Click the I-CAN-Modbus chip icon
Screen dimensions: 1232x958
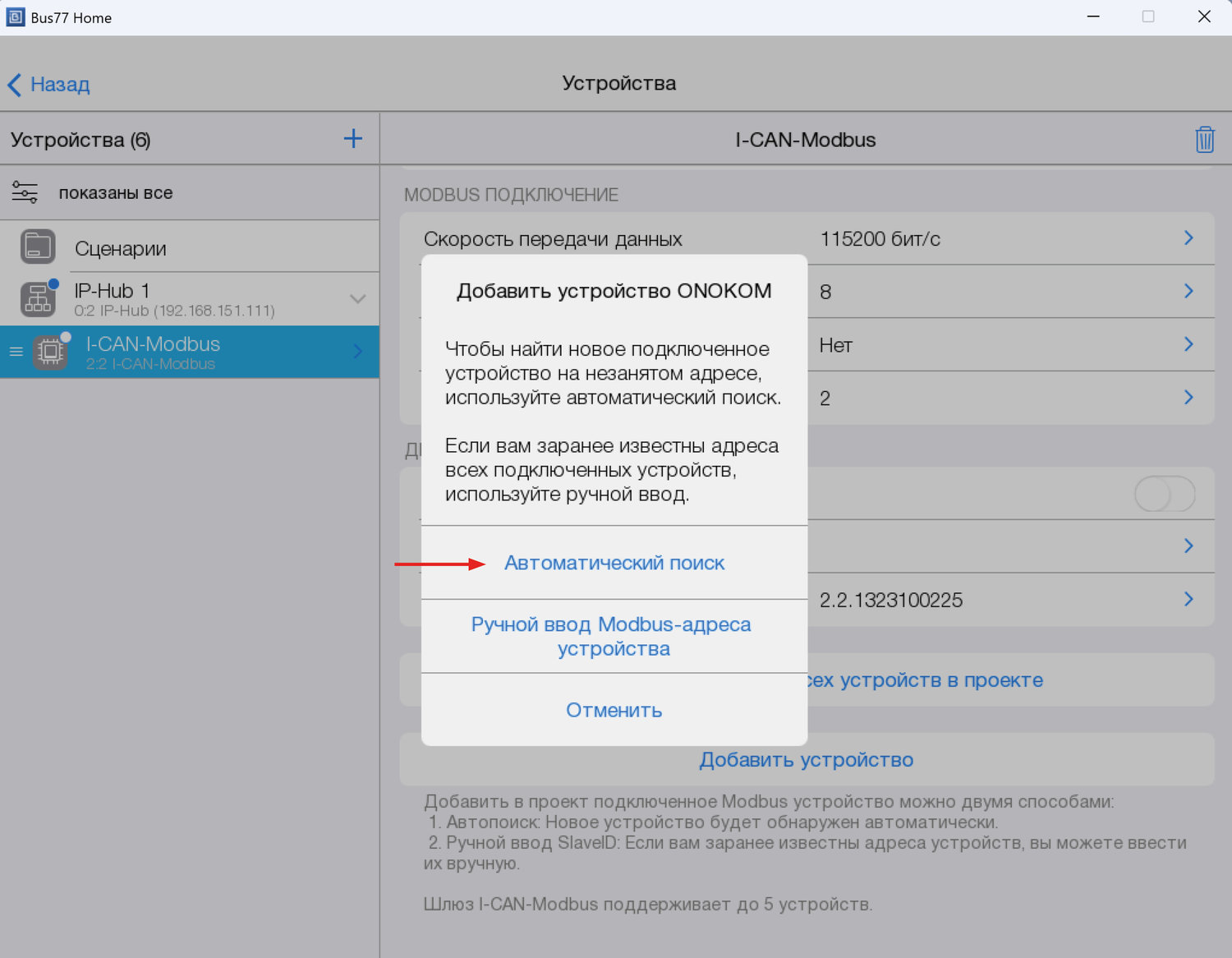point(50,352)
